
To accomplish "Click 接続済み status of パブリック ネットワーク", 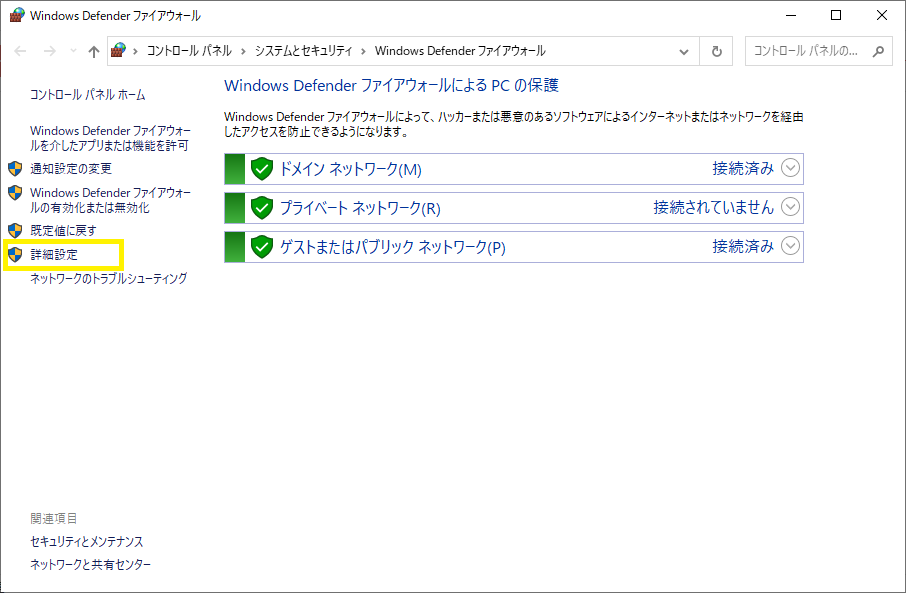I will tap(743, 247).
